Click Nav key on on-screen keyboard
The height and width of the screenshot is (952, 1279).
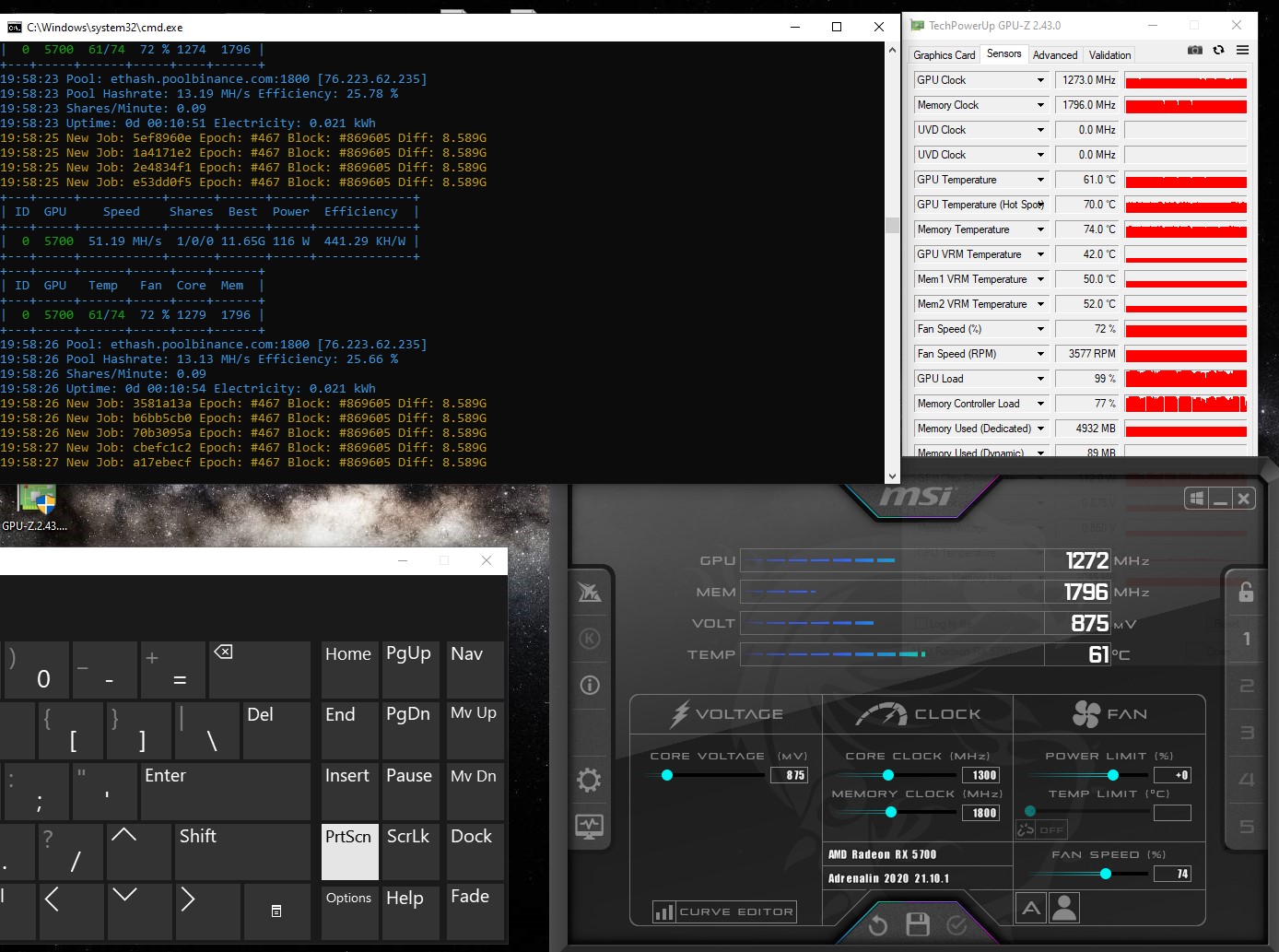pyautogui.click(x=475, y=669)
